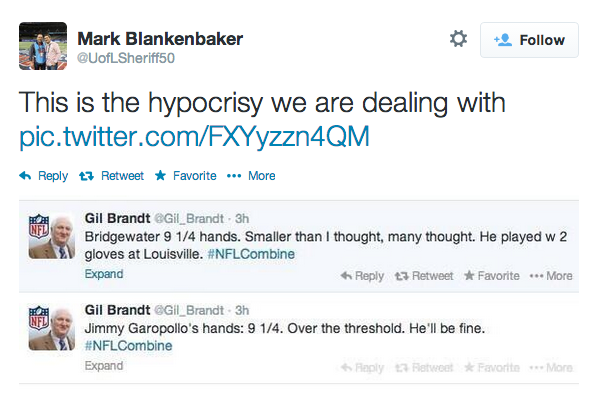Favorite the Jimmy Garoppolo tweet

494,367
